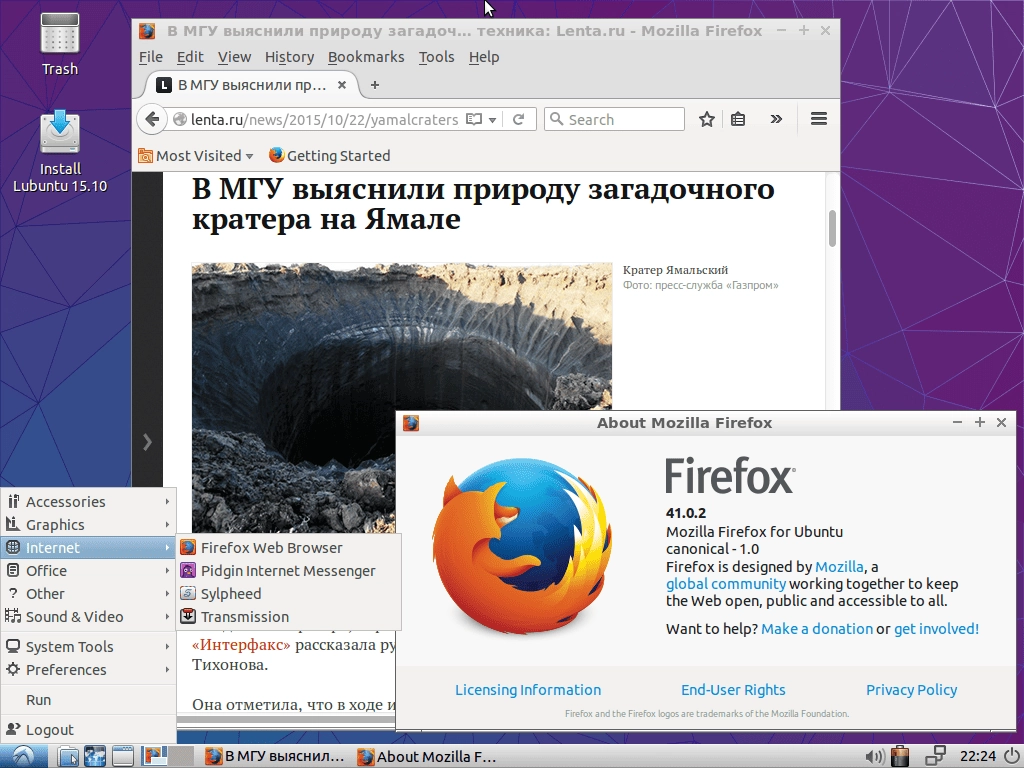
Task: Open the global community link
Action: pos(726,583)
